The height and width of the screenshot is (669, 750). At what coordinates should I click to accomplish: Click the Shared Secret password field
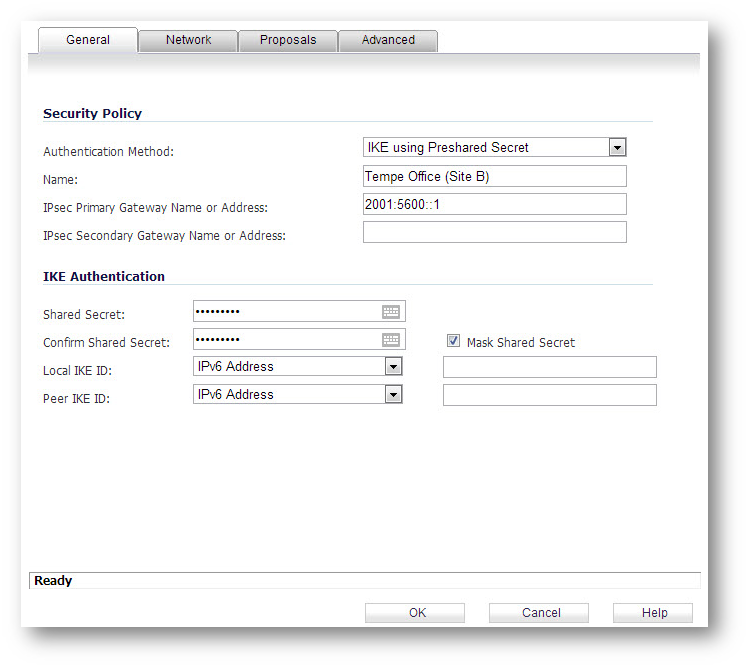[x=287, y=311]
